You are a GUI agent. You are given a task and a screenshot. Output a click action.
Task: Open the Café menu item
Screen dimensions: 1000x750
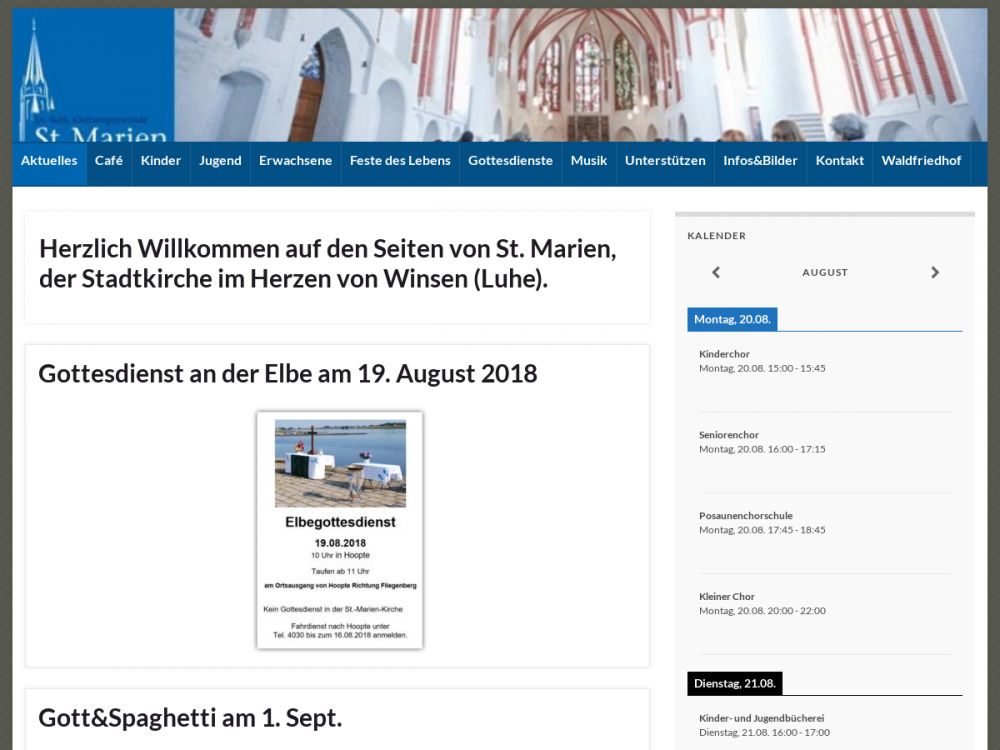[x=109, y=161]
